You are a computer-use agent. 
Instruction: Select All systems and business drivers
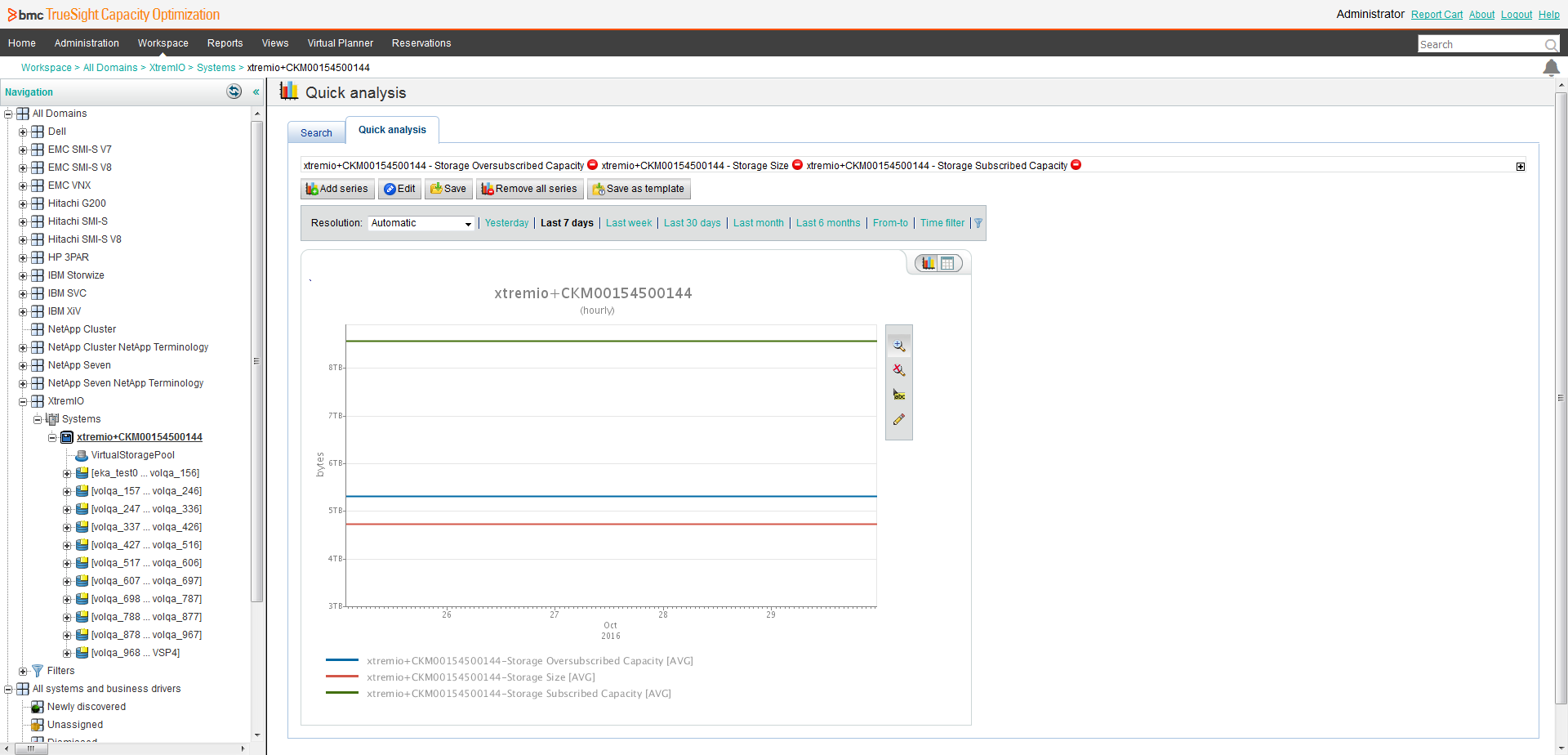pos(106,689)
